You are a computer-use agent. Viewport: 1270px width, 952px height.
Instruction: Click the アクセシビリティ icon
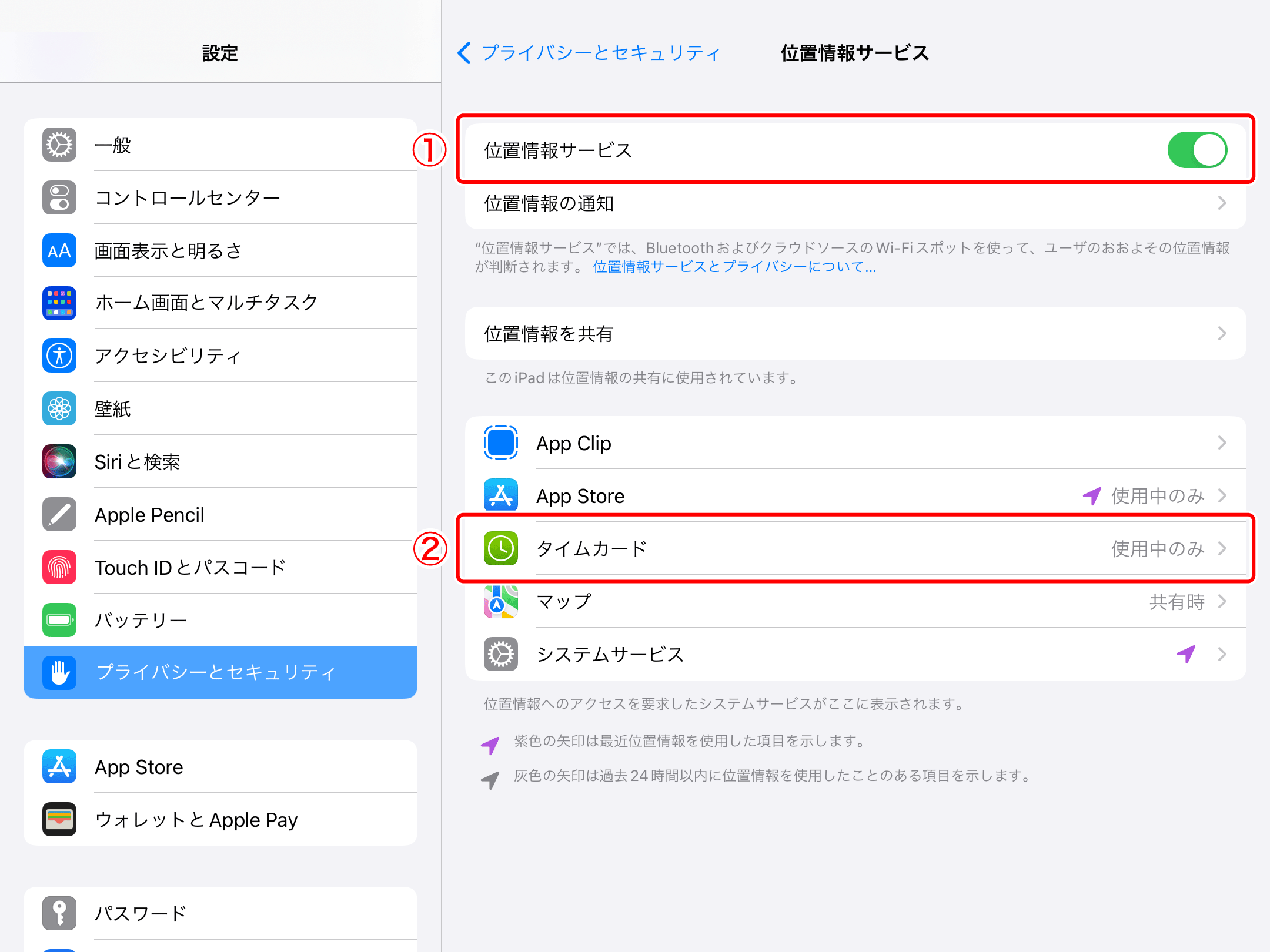point(58,356)
